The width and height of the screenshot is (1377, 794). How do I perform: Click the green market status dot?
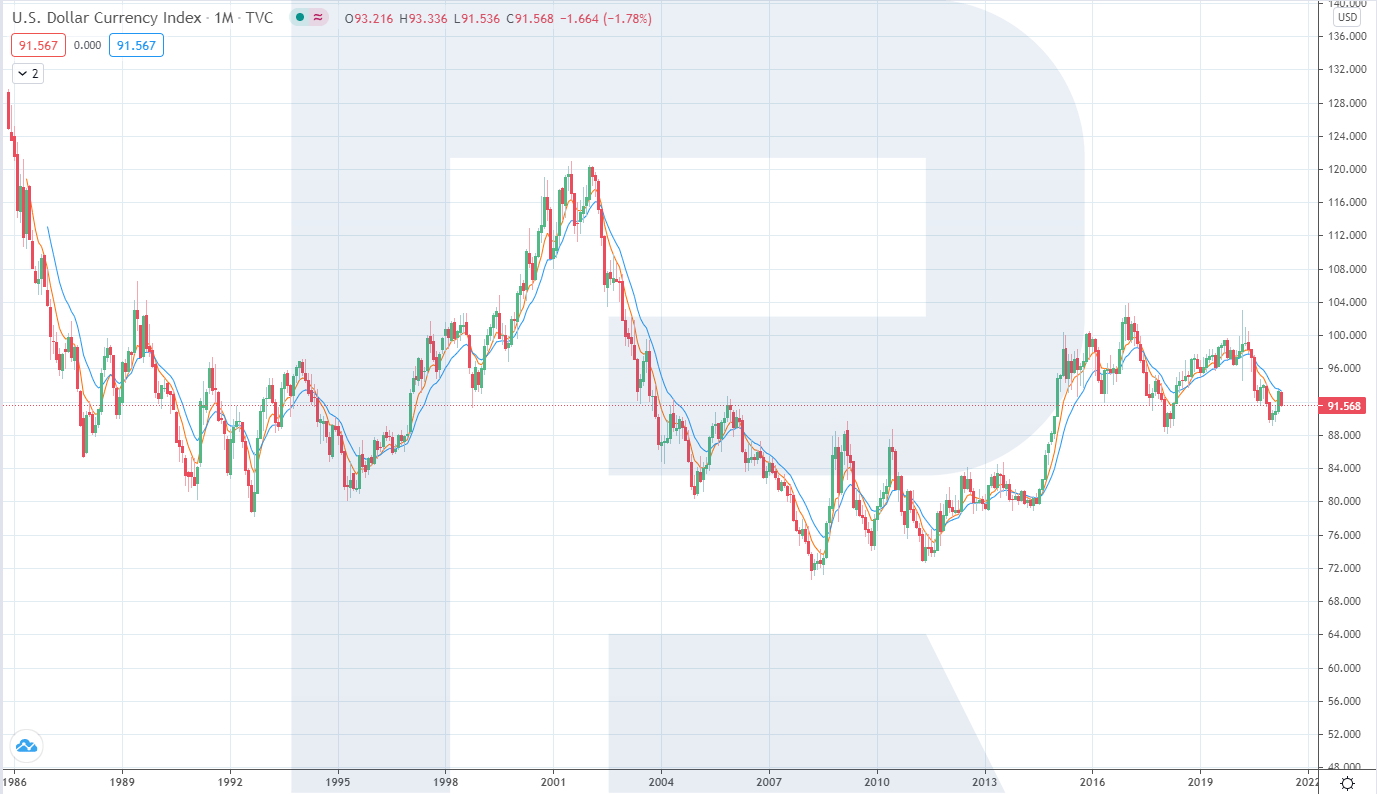point(300,18)
